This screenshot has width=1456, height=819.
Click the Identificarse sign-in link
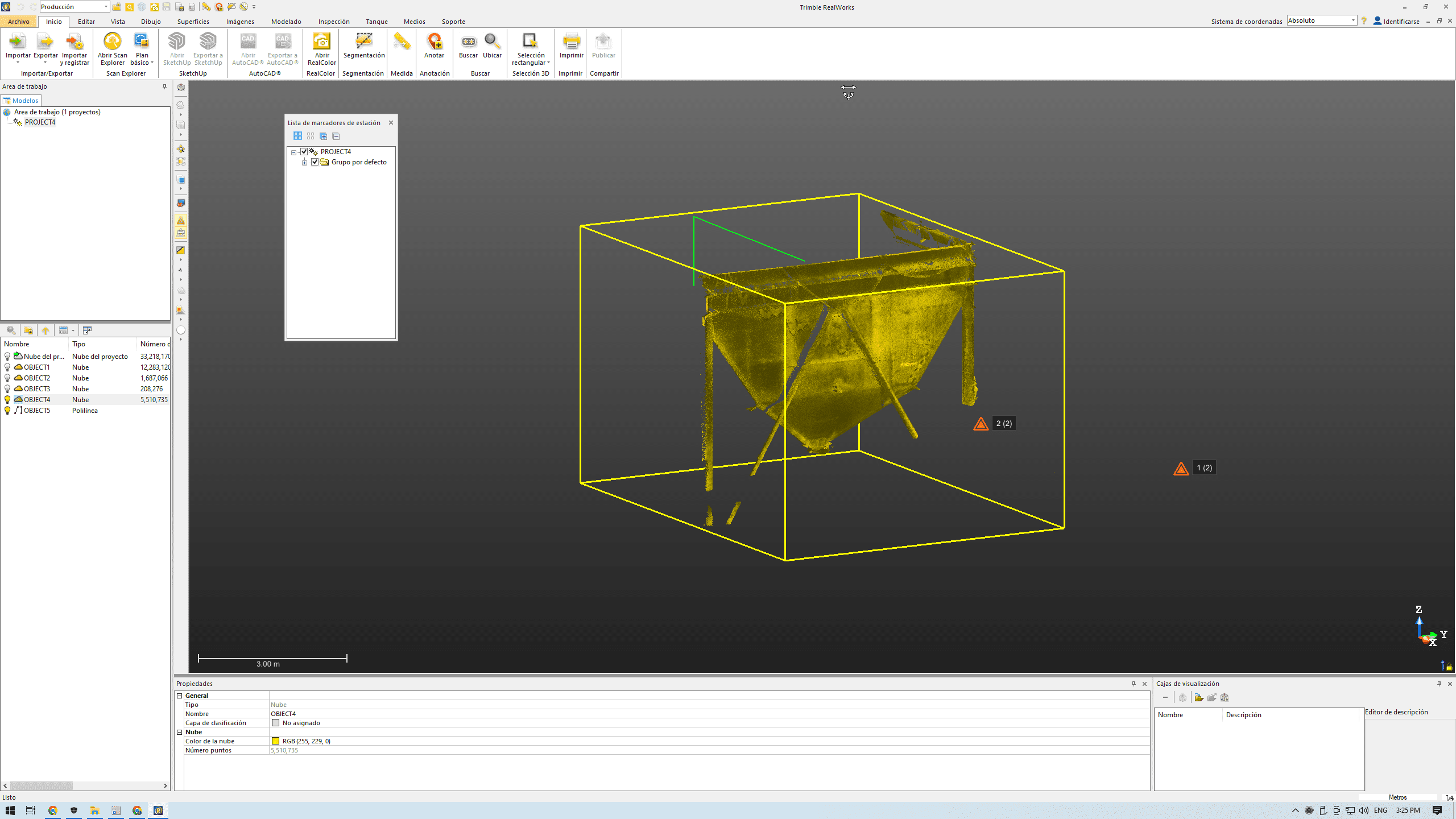[1401, 22]
